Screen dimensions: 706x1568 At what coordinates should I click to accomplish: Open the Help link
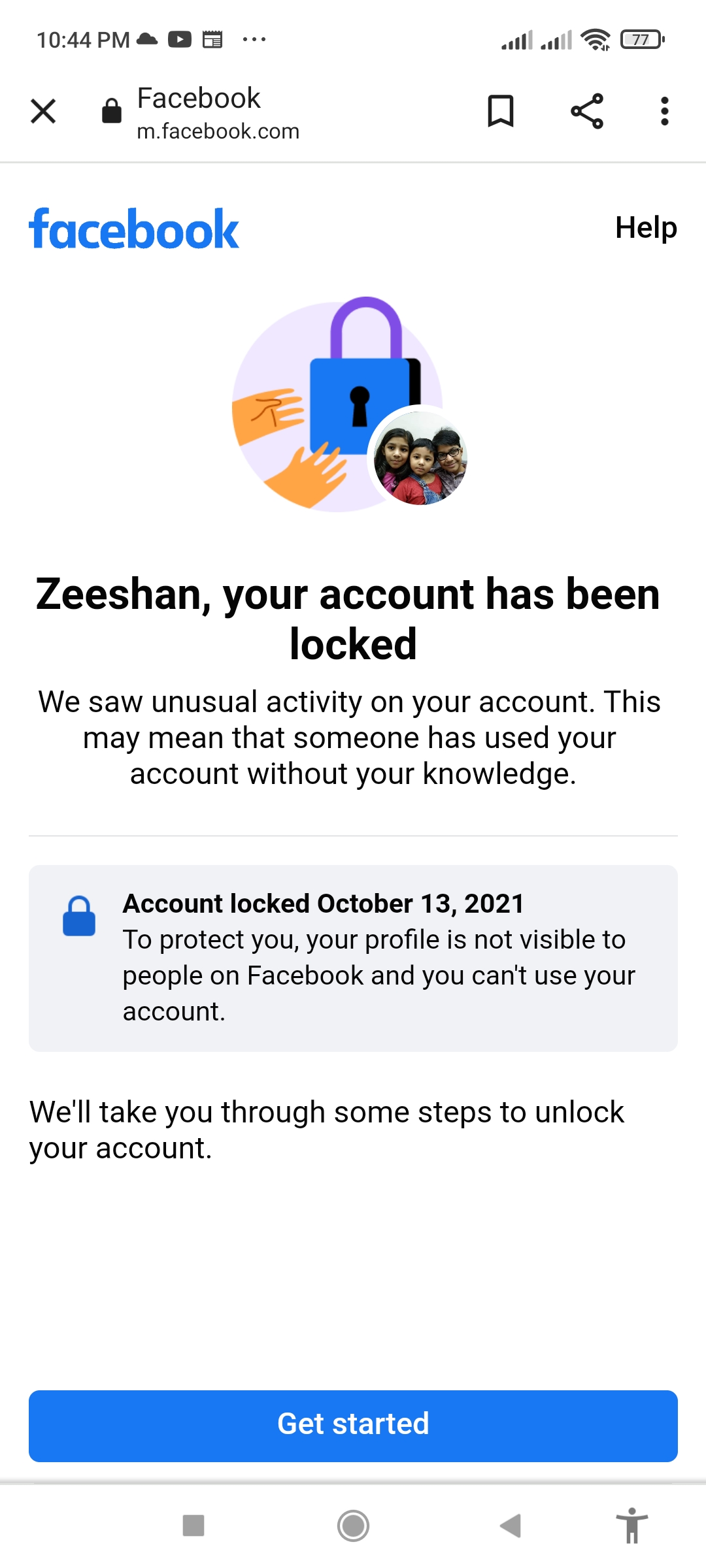coord(645,228)
